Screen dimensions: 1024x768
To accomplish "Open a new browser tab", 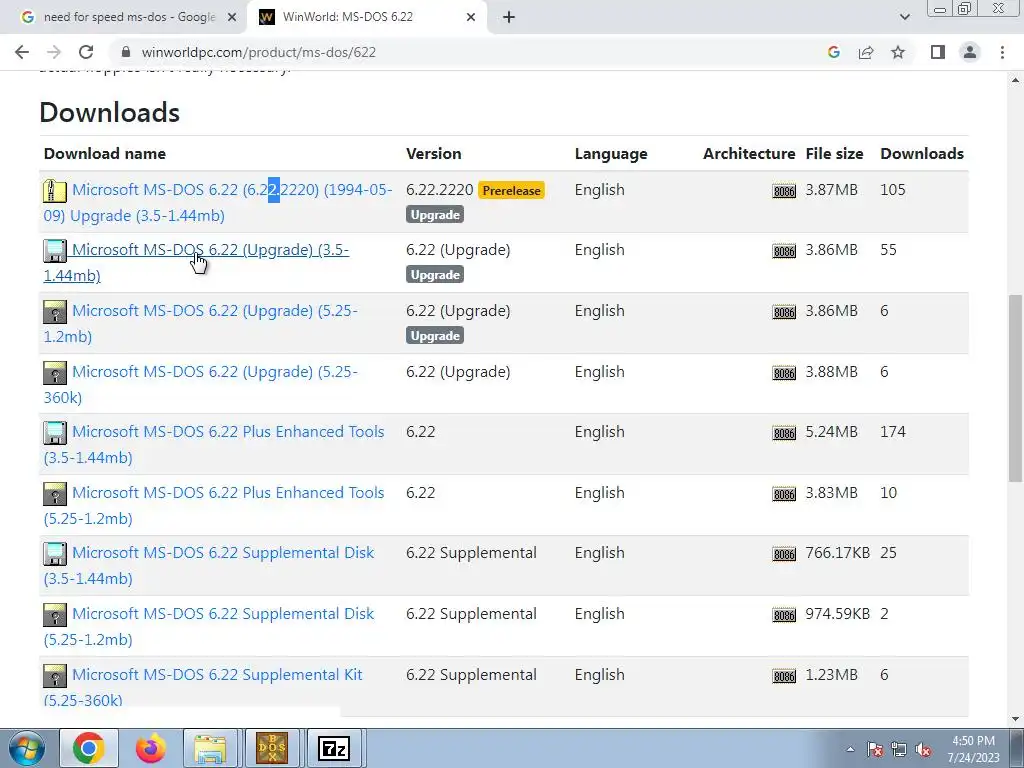I will (x=509, y=18).
